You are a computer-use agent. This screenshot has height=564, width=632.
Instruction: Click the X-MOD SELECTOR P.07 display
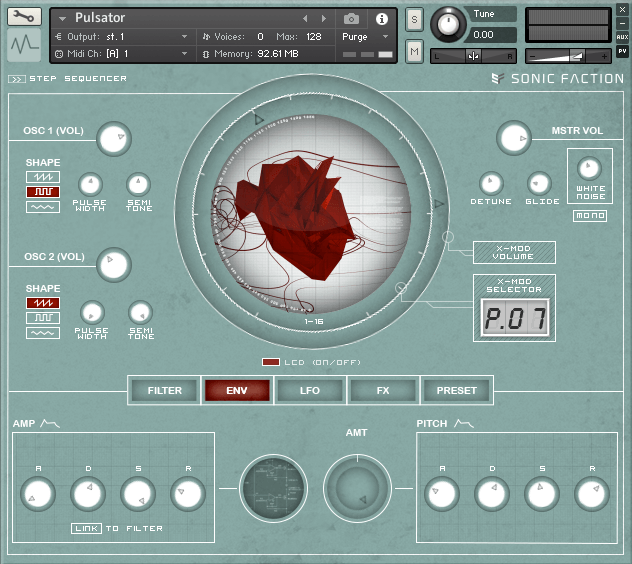(514, 317)
